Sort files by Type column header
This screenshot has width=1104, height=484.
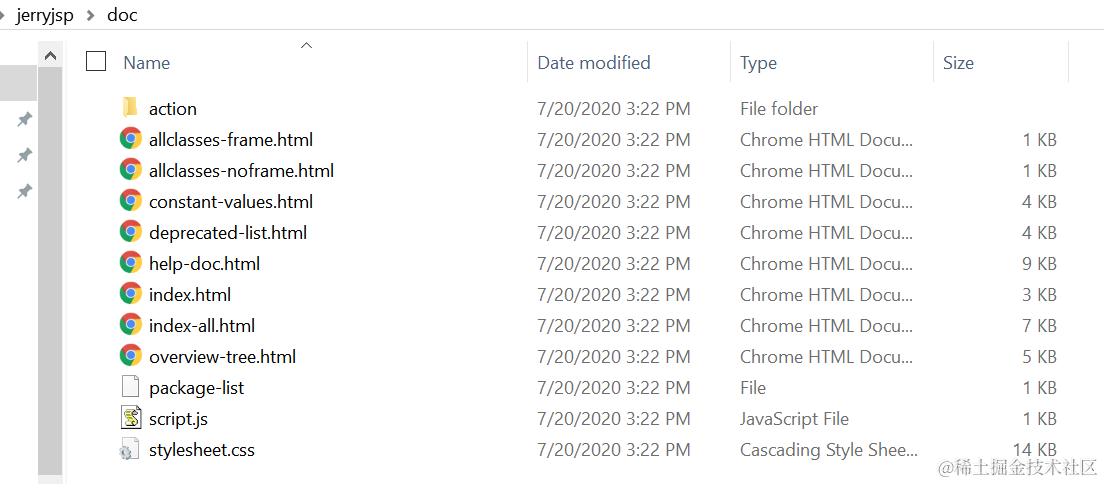tap(758, 62)
